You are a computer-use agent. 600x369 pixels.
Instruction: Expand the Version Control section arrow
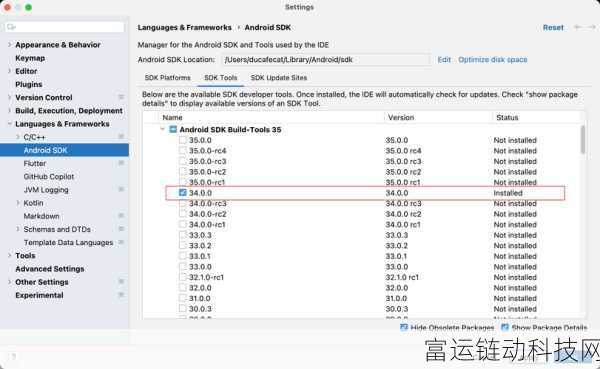click(10, 97)
